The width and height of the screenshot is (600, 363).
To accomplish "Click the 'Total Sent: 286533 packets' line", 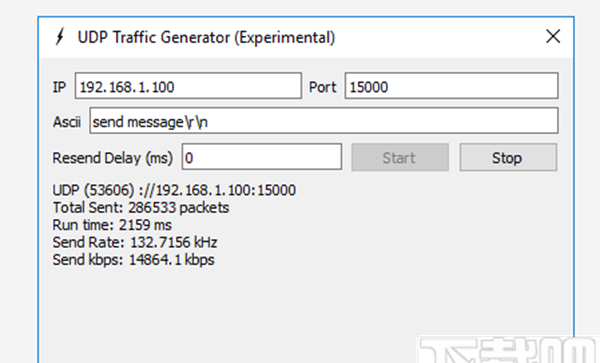I will click(141, 208).
